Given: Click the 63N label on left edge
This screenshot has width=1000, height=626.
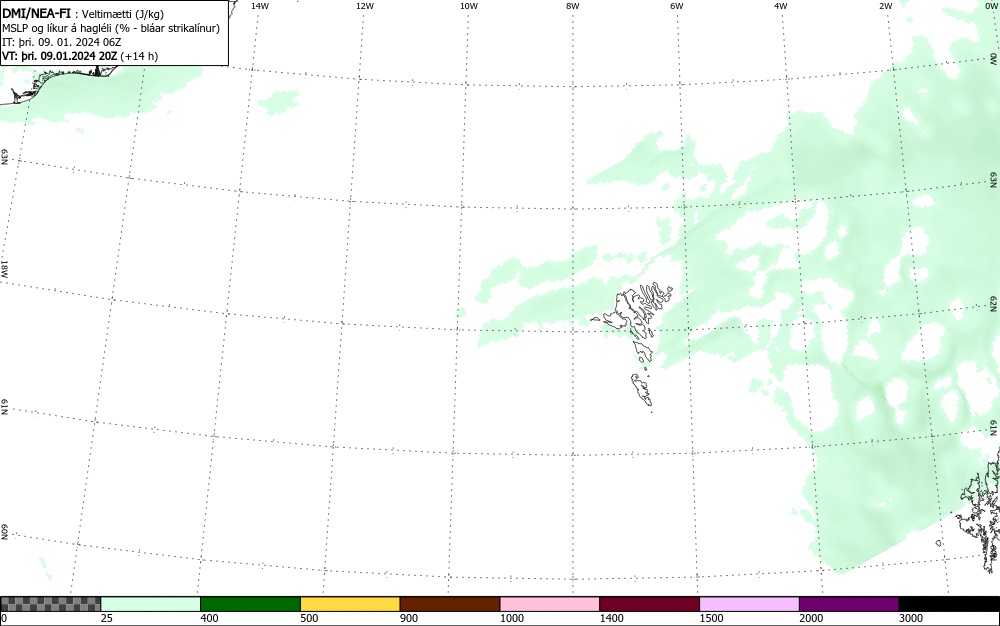Looking at the screenshot, I should pos(4,157).
